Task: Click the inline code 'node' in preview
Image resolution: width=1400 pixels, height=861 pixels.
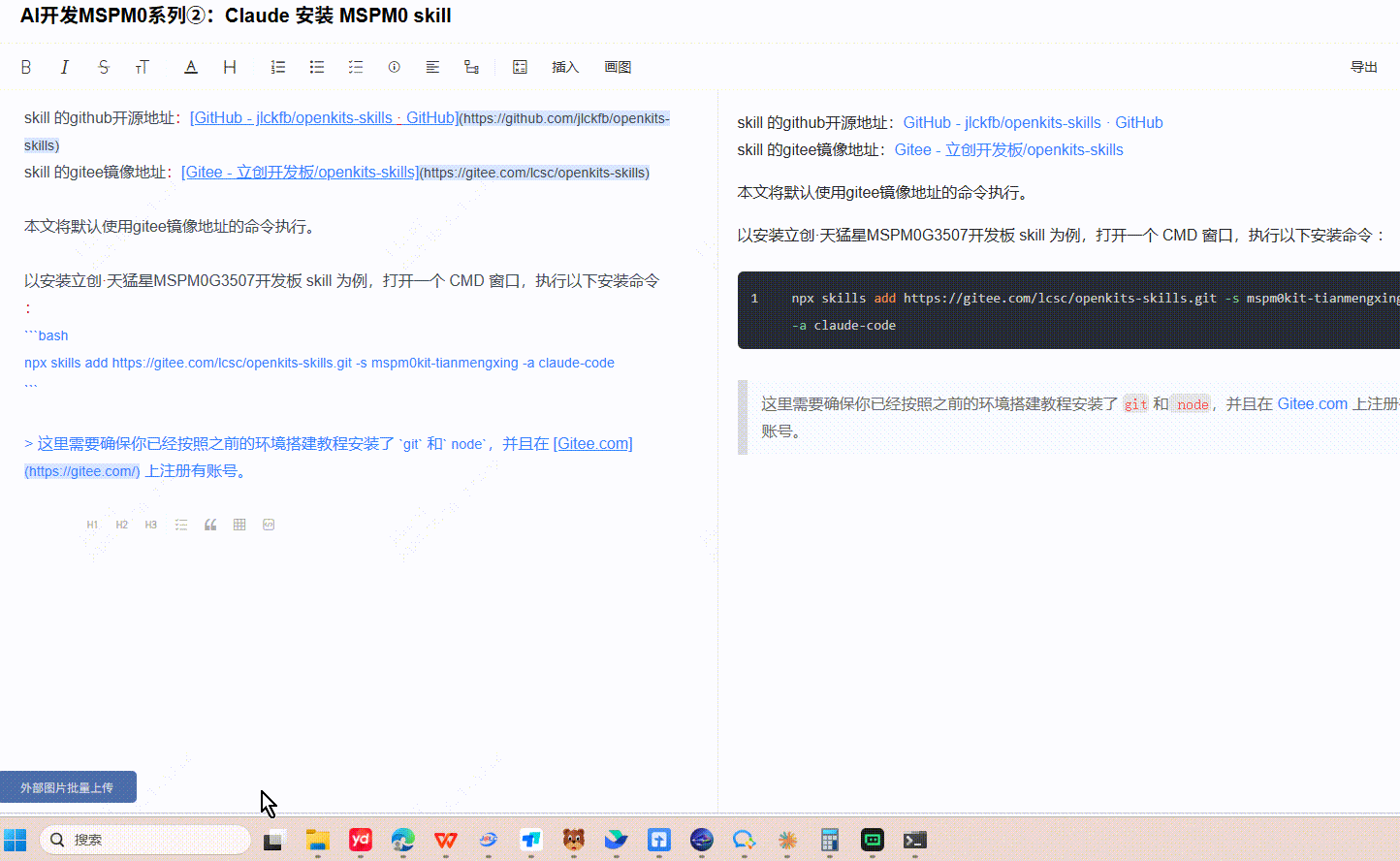Action: 1193,404
